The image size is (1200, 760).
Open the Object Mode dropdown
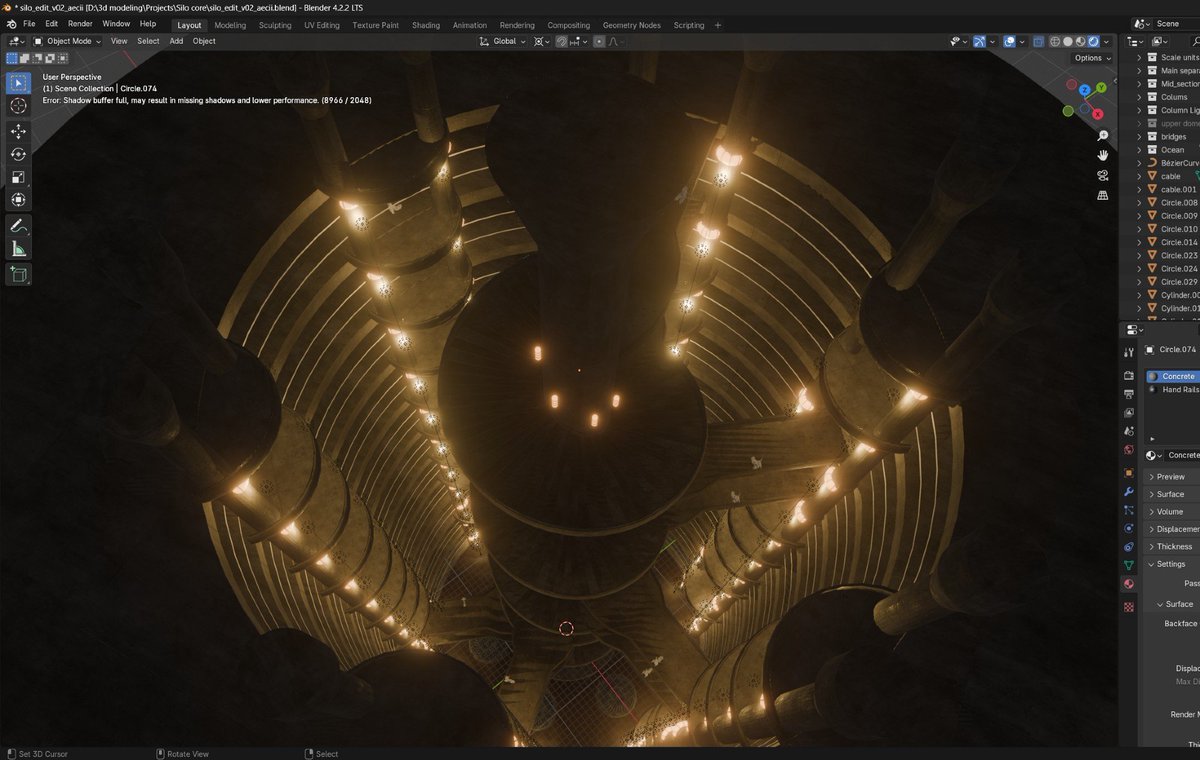(67, 41)
